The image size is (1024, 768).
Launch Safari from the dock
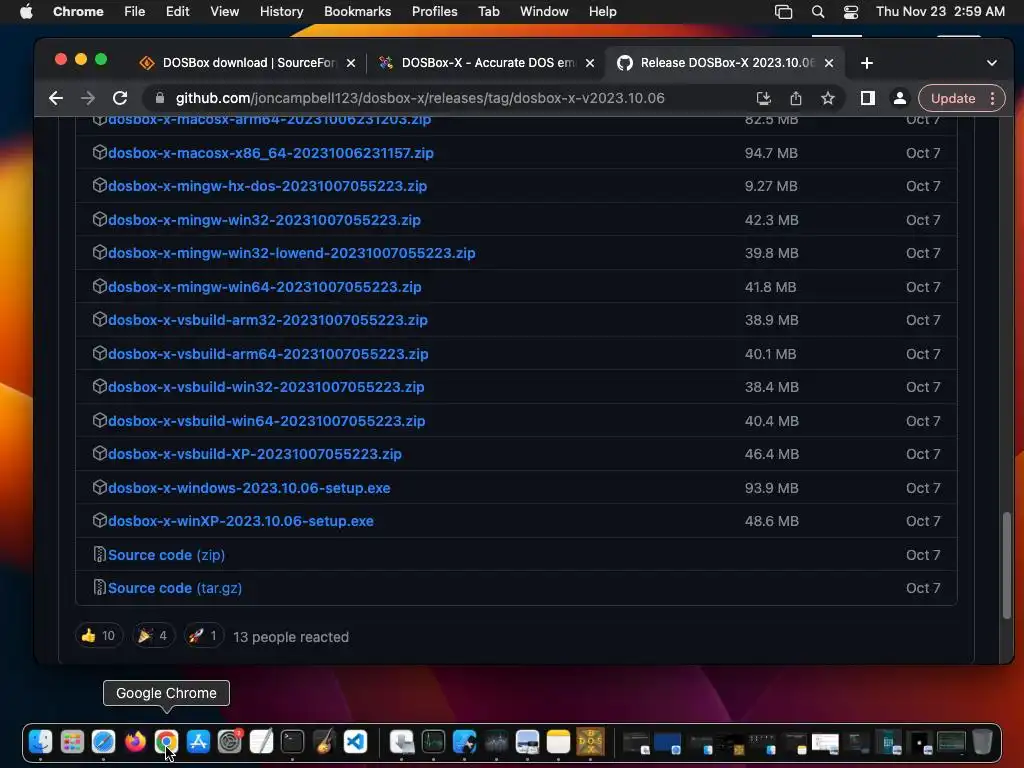coord(103,742)
